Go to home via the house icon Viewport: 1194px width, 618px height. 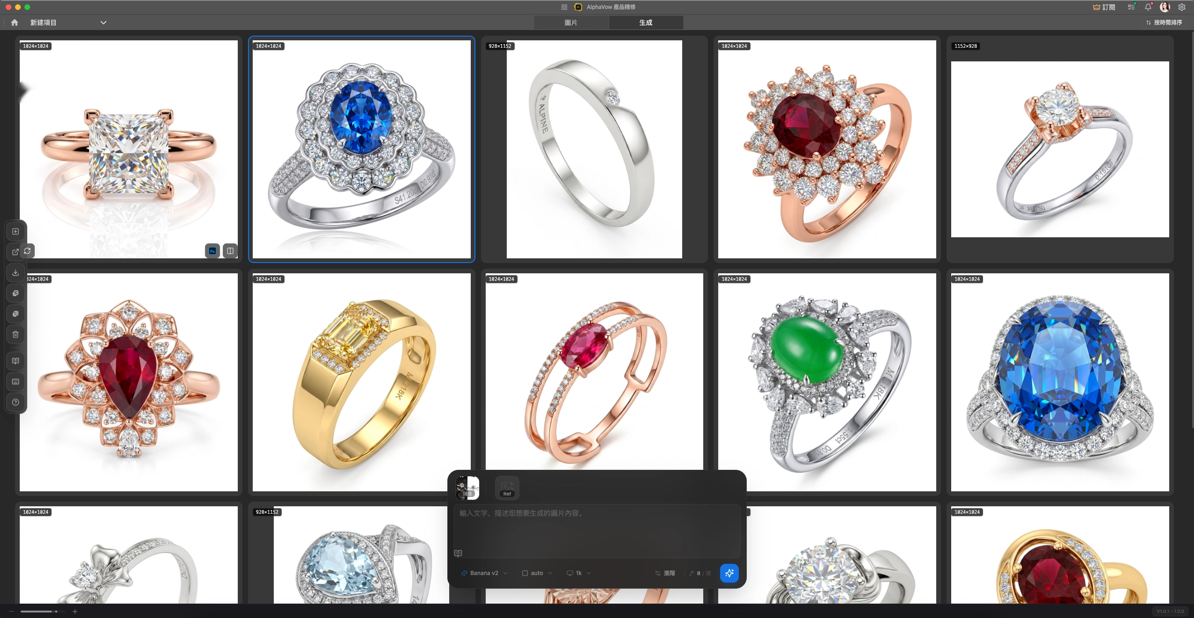click(14, 23)
